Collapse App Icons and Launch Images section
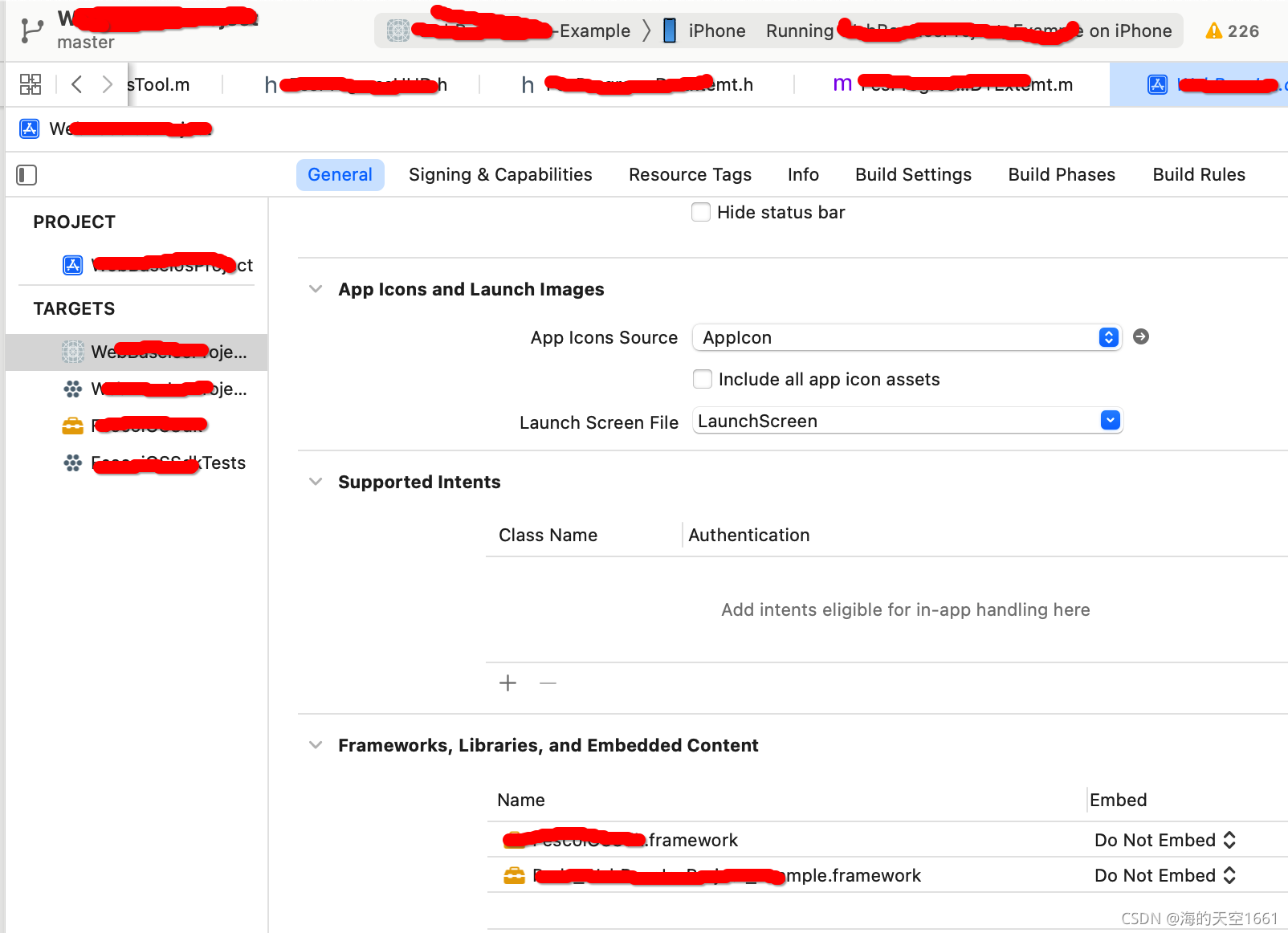The width and height of the screenshot is (1288, 933). point(316,289)
